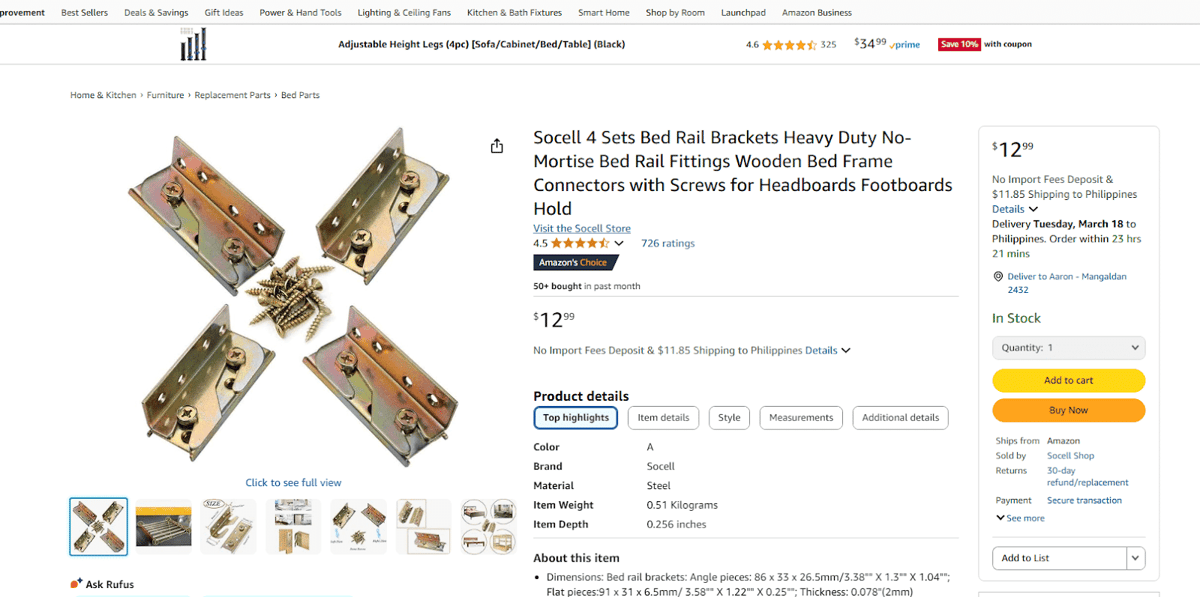1200x597 pixels.
Task: Click the share icon beside product image
Action: [497, 146]
